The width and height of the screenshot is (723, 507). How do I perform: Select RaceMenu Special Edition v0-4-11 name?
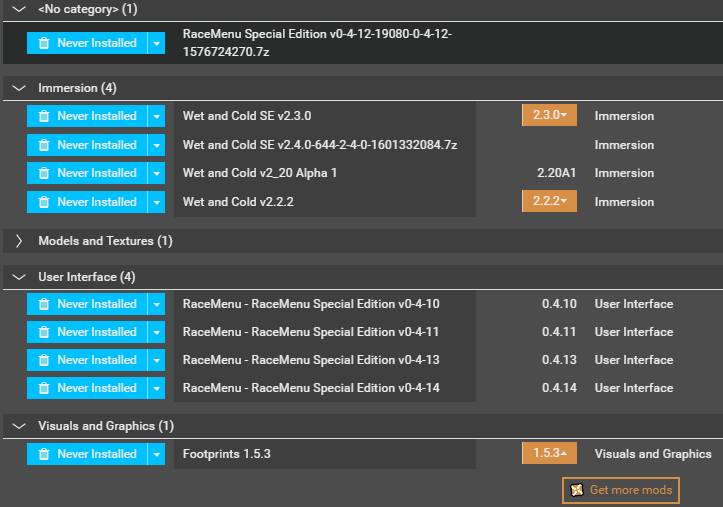[311, 332]
